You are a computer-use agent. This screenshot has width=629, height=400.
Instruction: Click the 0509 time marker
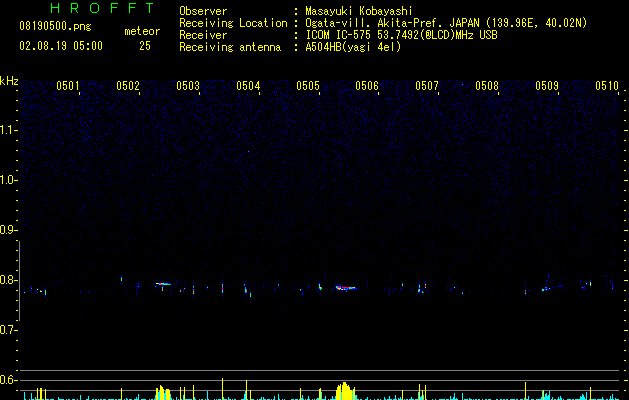(x=547, y=85)
